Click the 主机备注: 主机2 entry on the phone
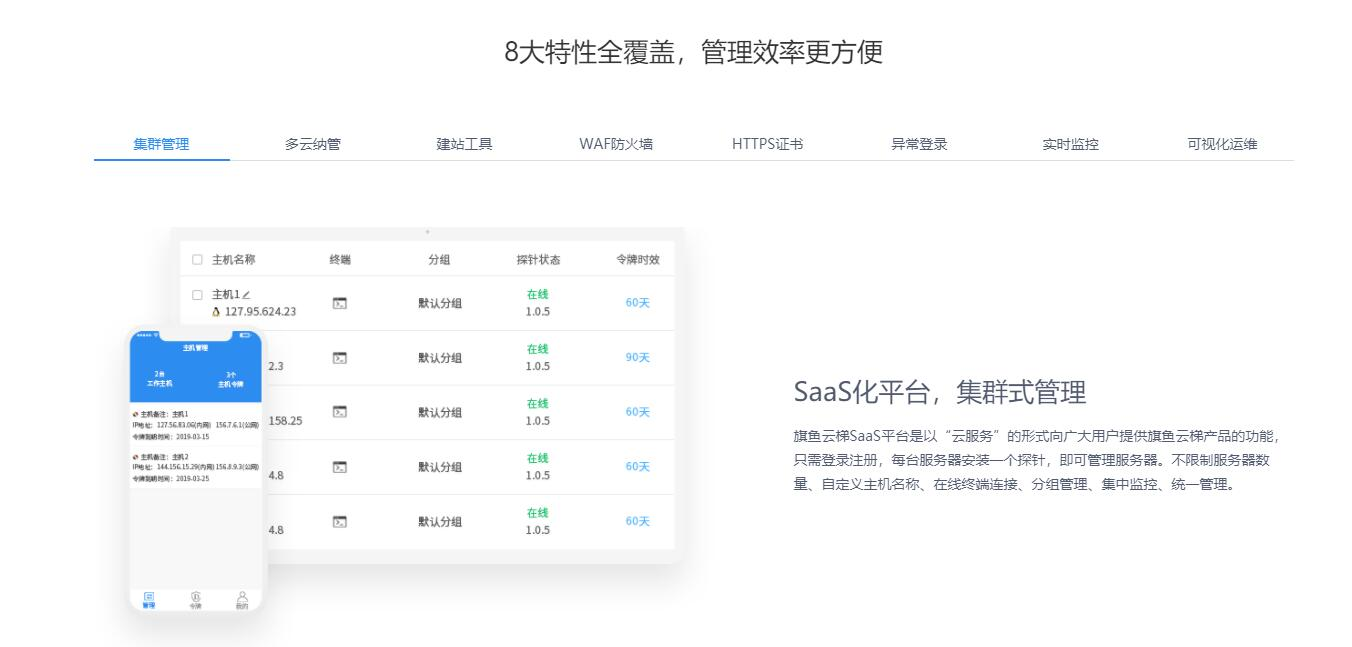The height and width of the screenshot is (647, 1352). [196, 467]
